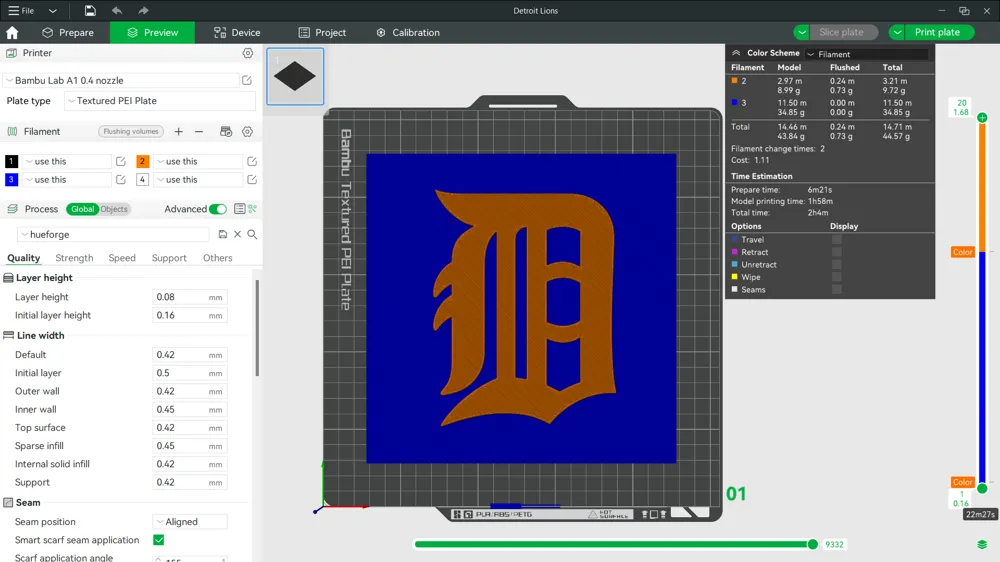This screenshot has width=1000, height=562.
Task: Edit the Bambu Lab A1 printer preset
Action: pos(247,80)
